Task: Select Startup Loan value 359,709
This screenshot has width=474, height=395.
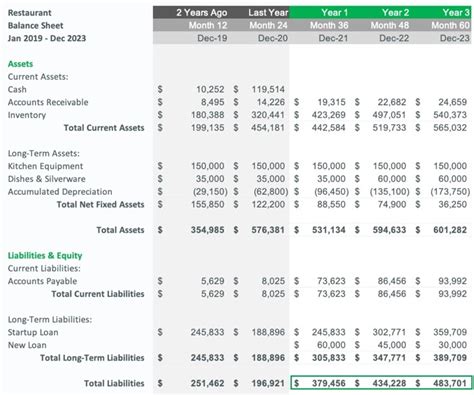Action: click(x=450, y=332)
